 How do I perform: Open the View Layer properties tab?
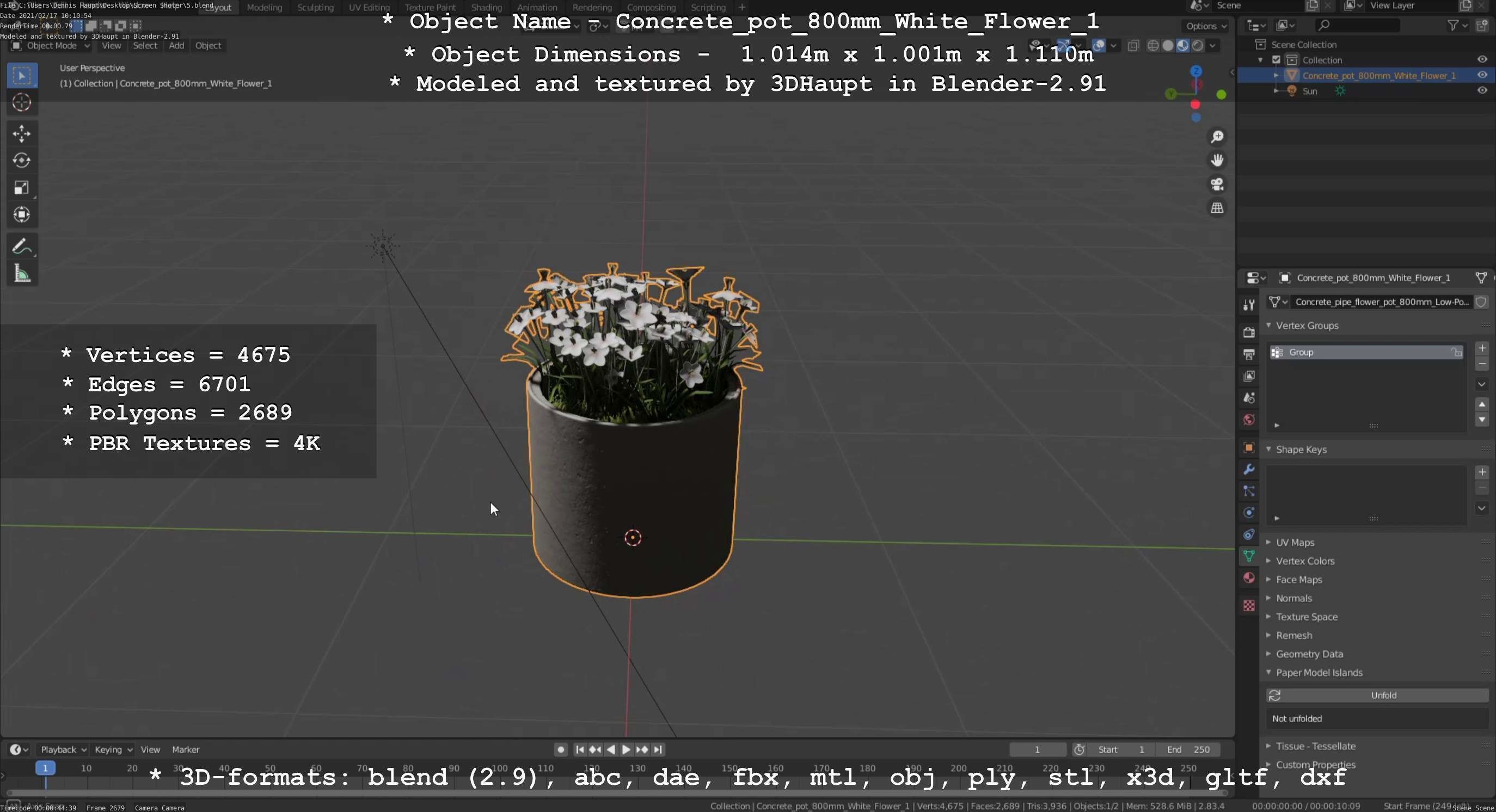[x=1249, y=376]
